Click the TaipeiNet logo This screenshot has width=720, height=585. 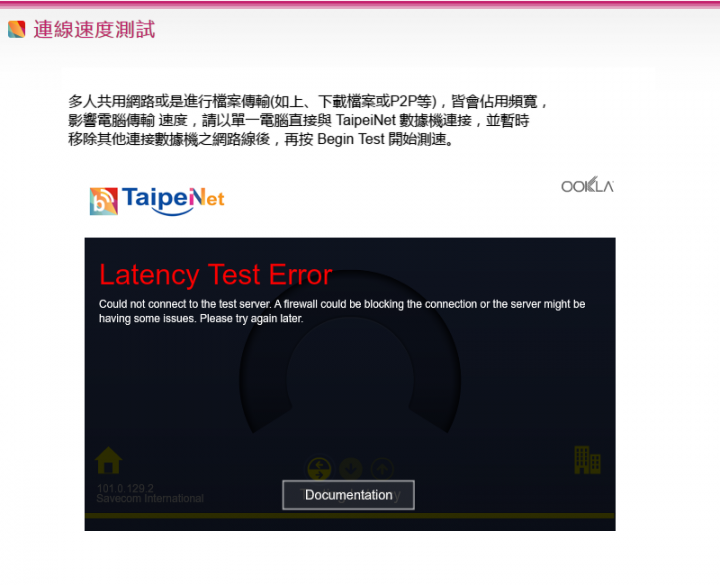(157, 201)
